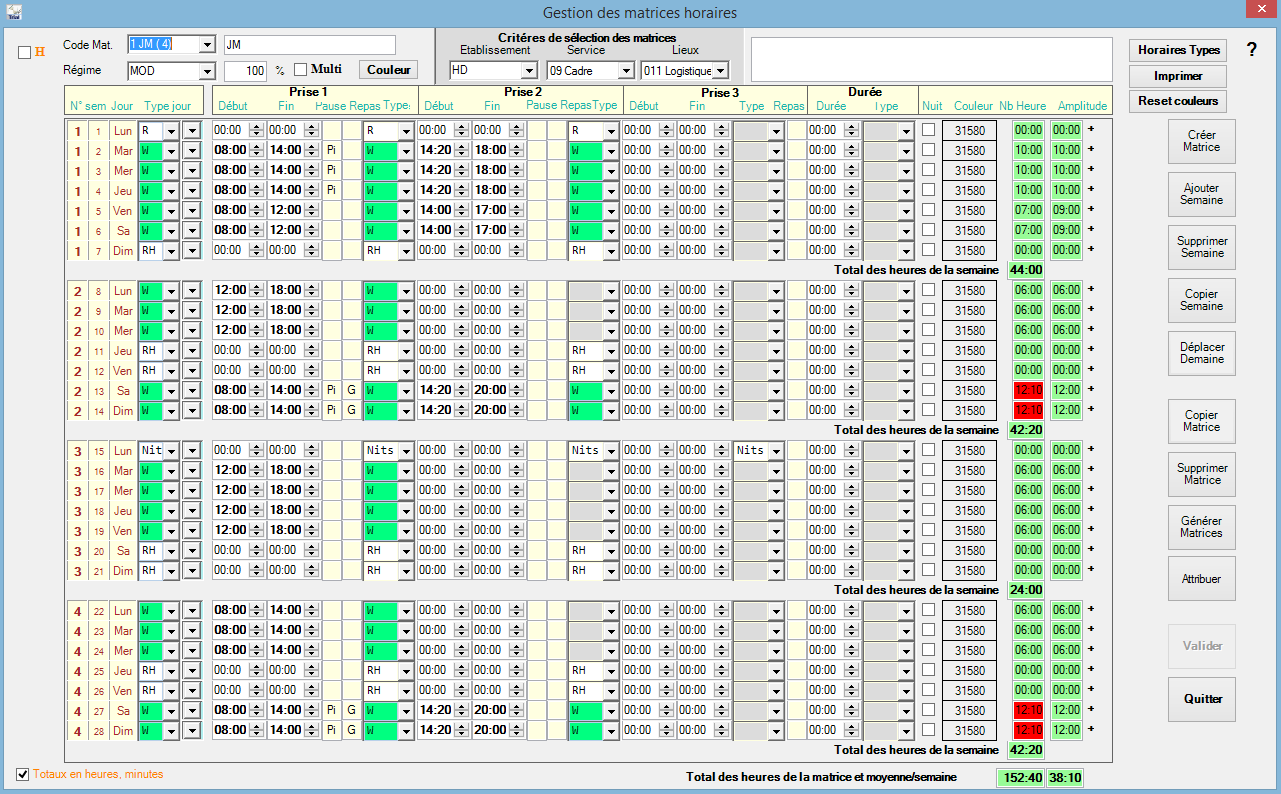
Task: Click the Couleur 31580 field for day 13
Action: pyautogui.click(x=969, y=390)
